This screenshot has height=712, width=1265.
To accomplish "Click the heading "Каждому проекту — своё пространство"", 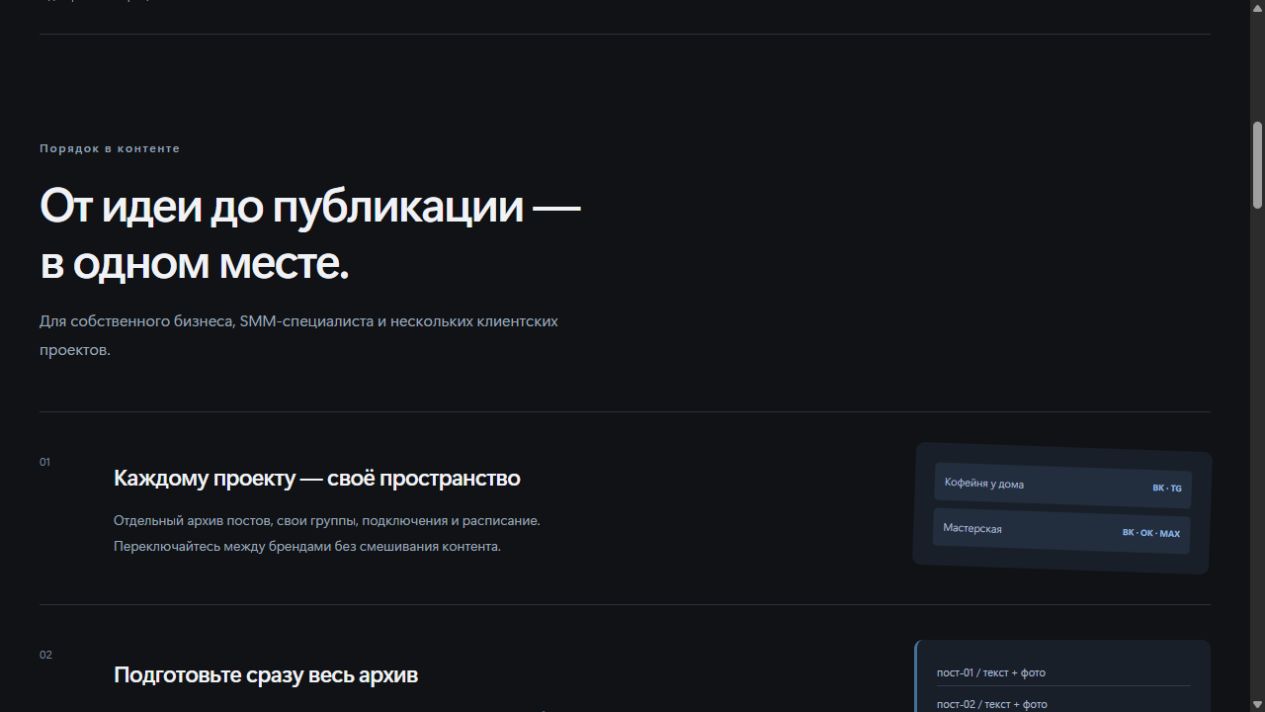I will tap(317, 478).
